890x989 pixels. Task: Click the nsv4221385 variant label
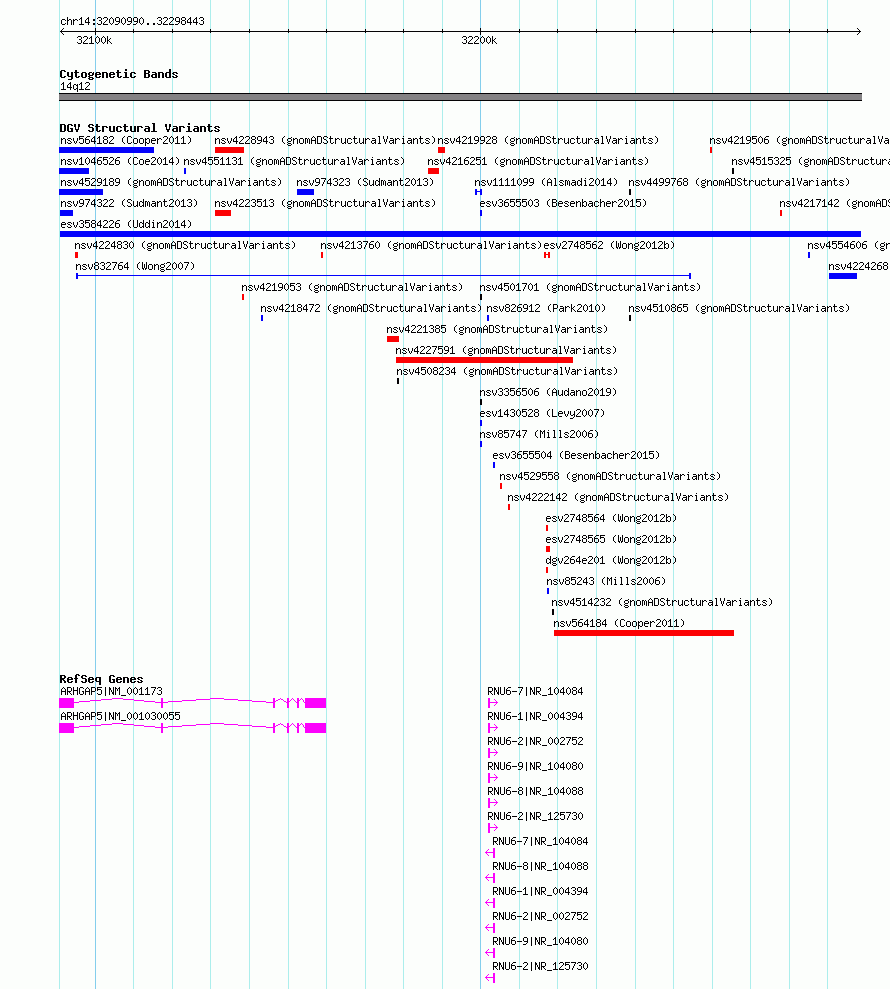497,329
